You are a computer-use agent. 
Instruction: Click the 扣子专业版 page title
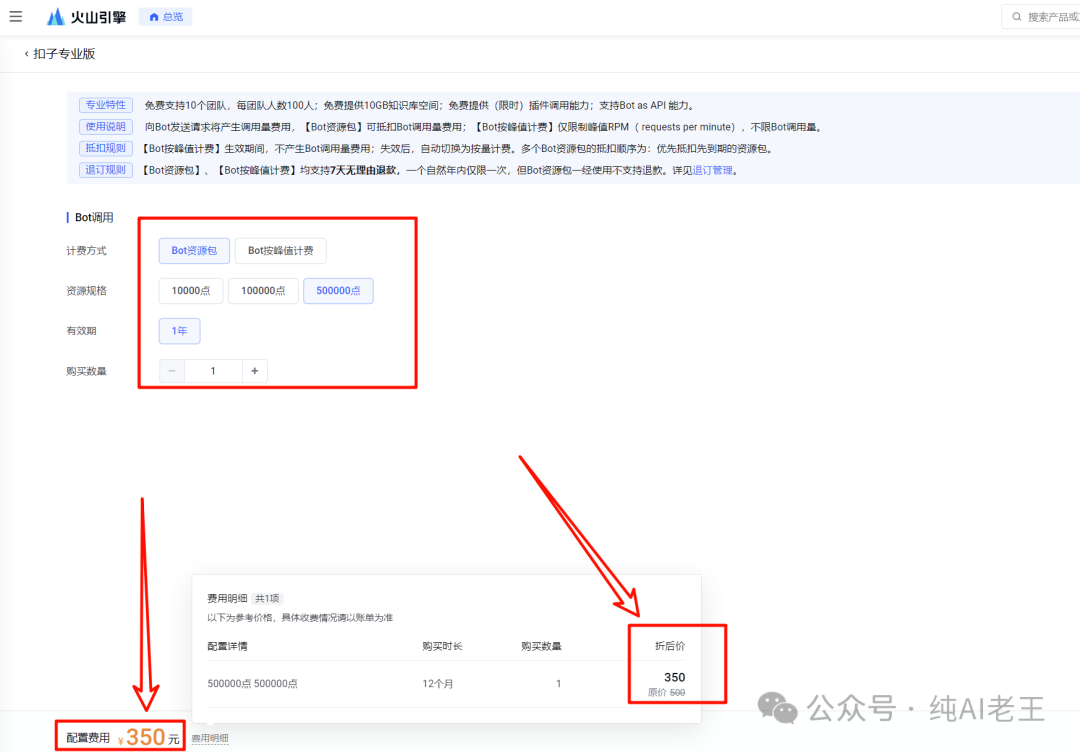click(64, 54)
